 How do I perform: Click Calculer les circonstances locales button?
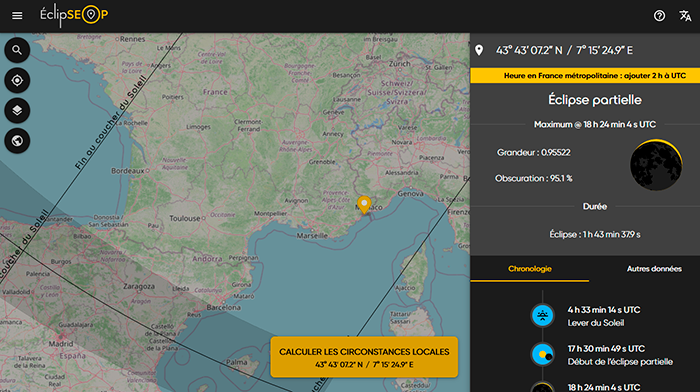point(364,357)
